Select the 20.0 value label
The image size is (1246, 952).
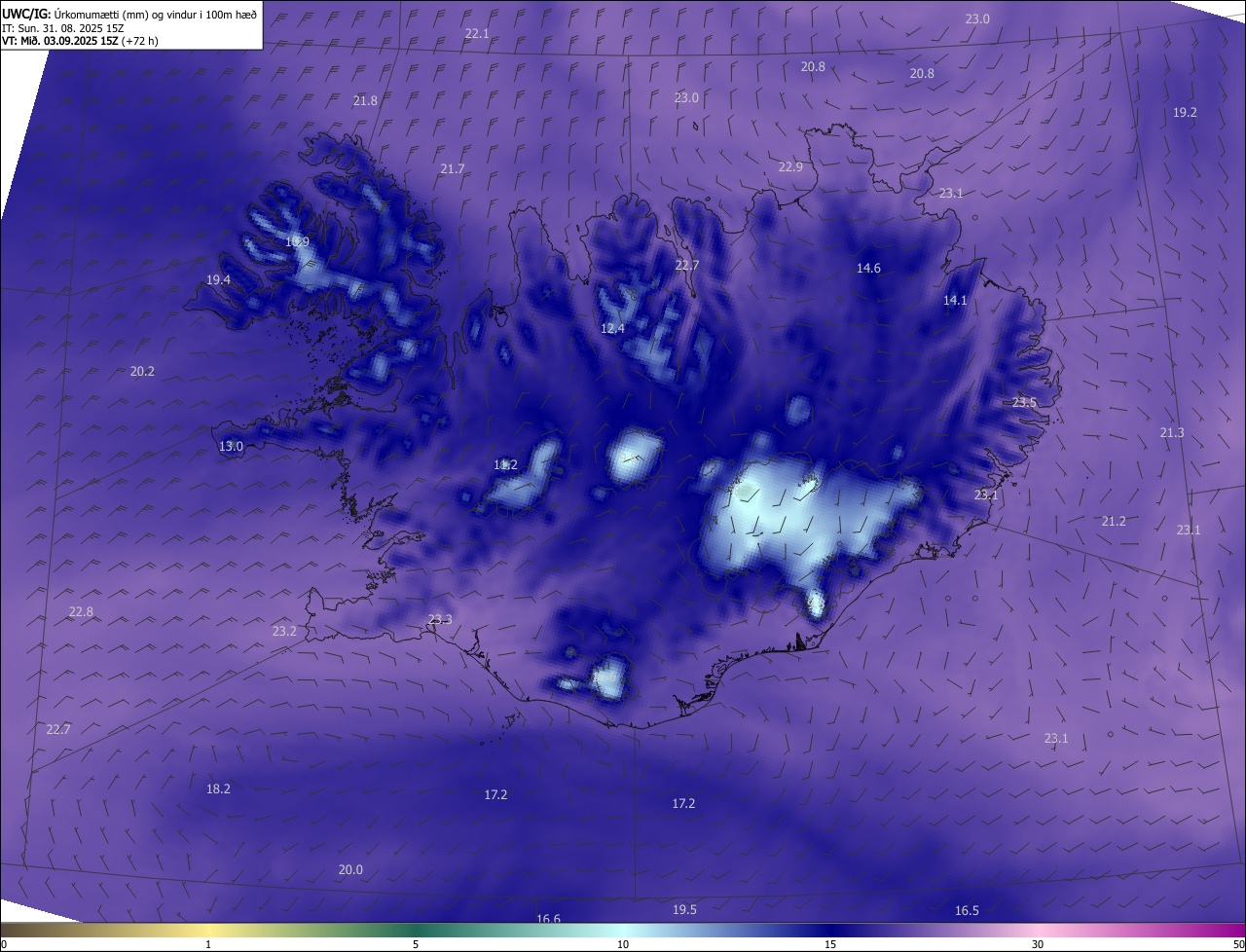tap(350, 870)
